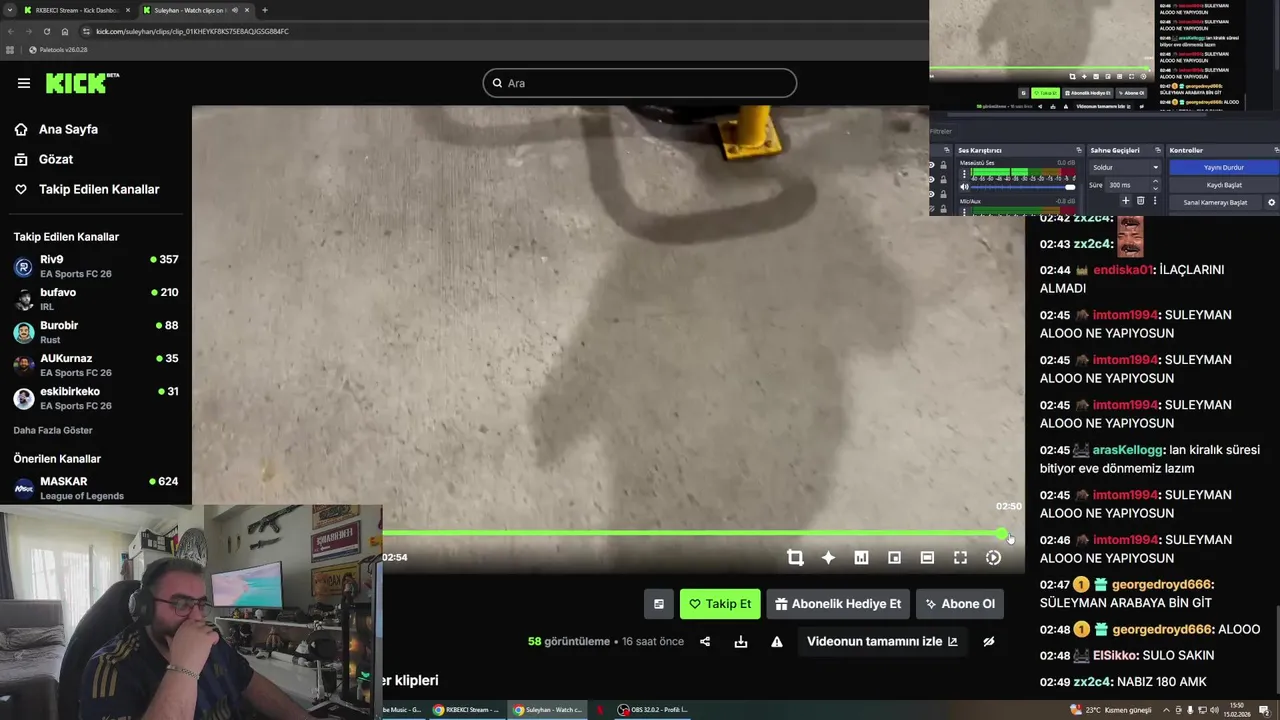The image size is (1280, 720).
Task: Seek using the green video progress bar
Action: click(692, 534)
